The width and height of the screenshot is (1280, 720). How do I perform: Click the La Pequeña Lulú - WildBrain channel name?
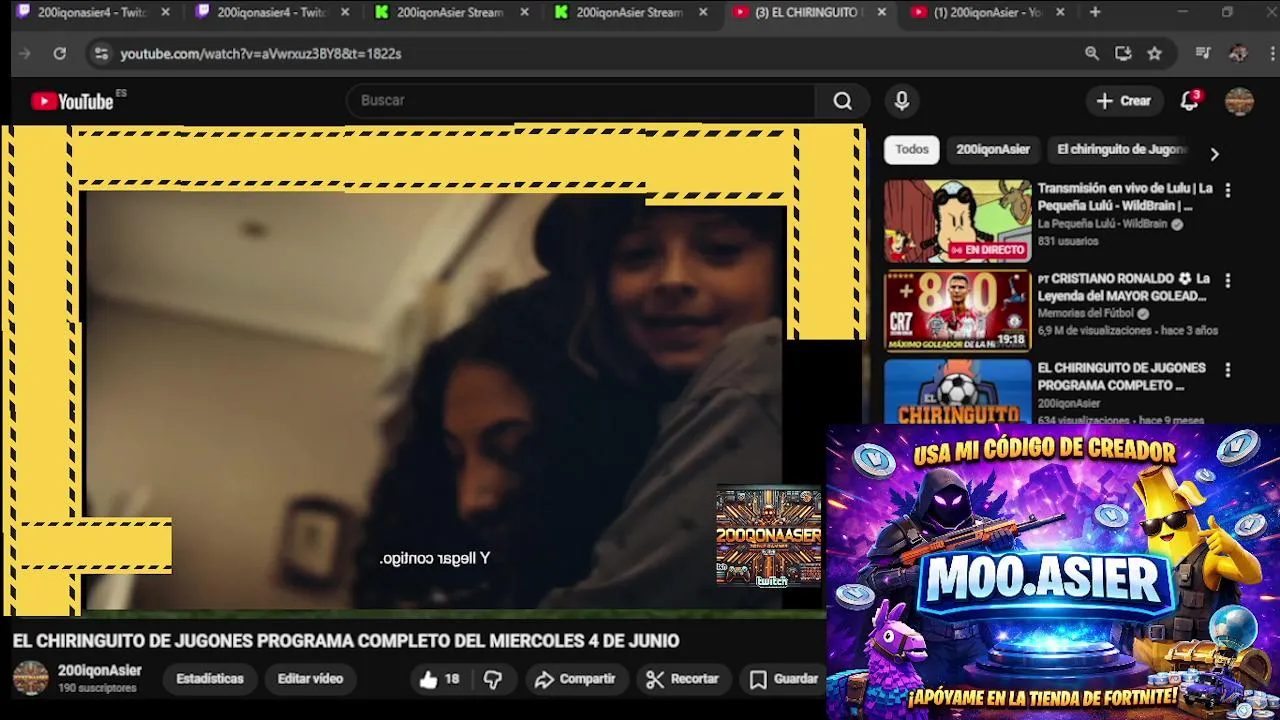[x=1102, y=224]
